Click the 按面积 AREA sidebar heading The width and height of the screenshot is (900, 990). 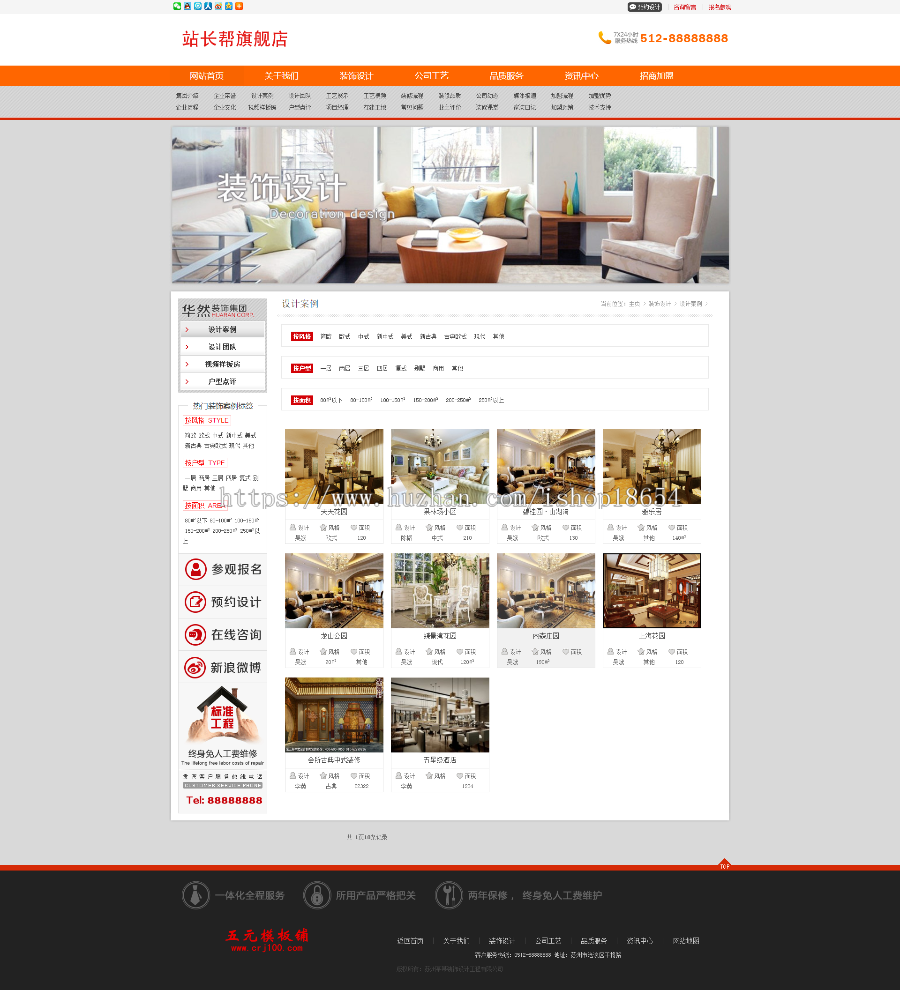[205, 506]
